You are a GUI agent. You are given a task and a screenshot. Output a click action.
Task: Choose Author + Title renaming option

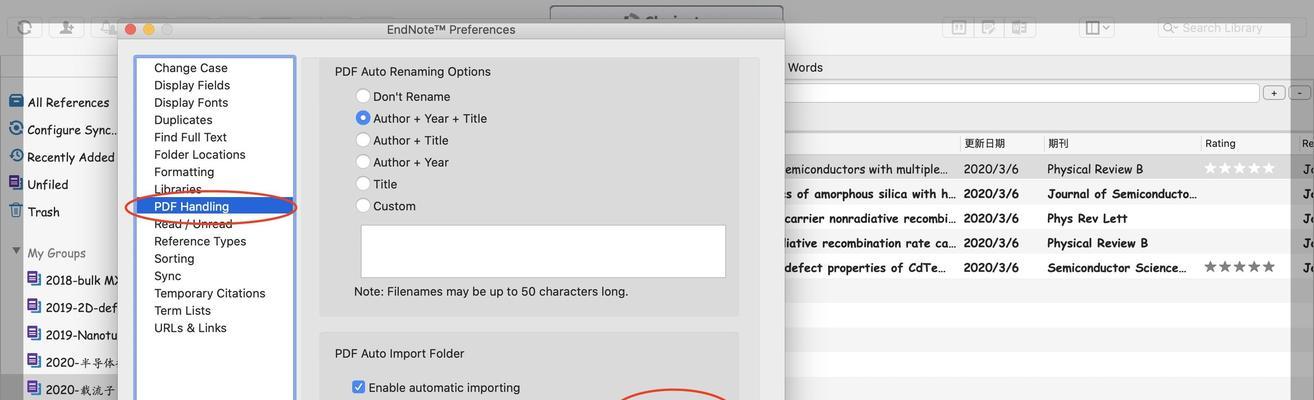[x=363, y=140]
